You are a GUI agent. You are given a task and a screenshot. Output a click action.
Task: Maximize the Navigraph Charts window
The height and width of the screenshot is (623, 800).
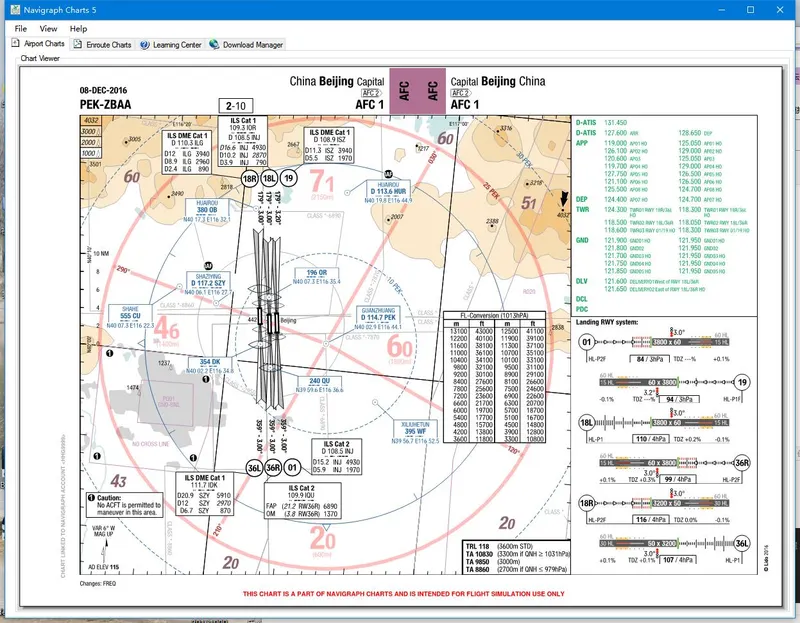(751, 10)
